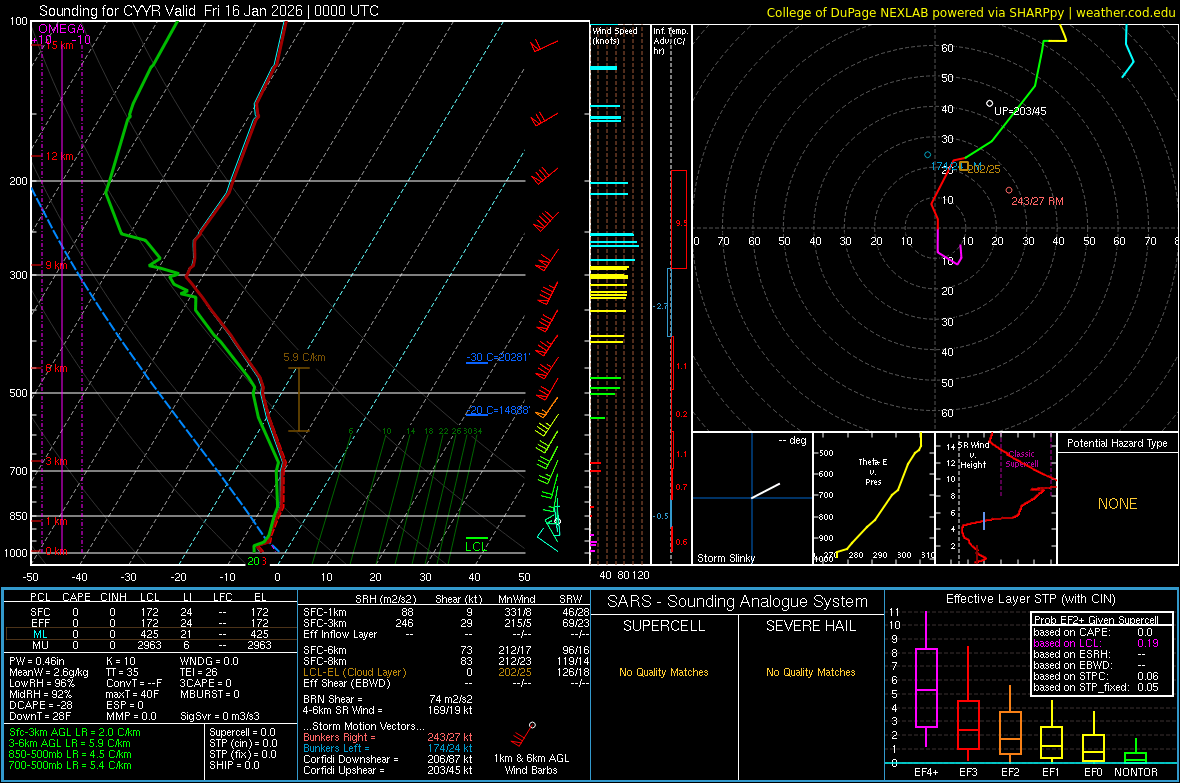Click the MeanW = 2.6g/kg value

tap(48, 672)
